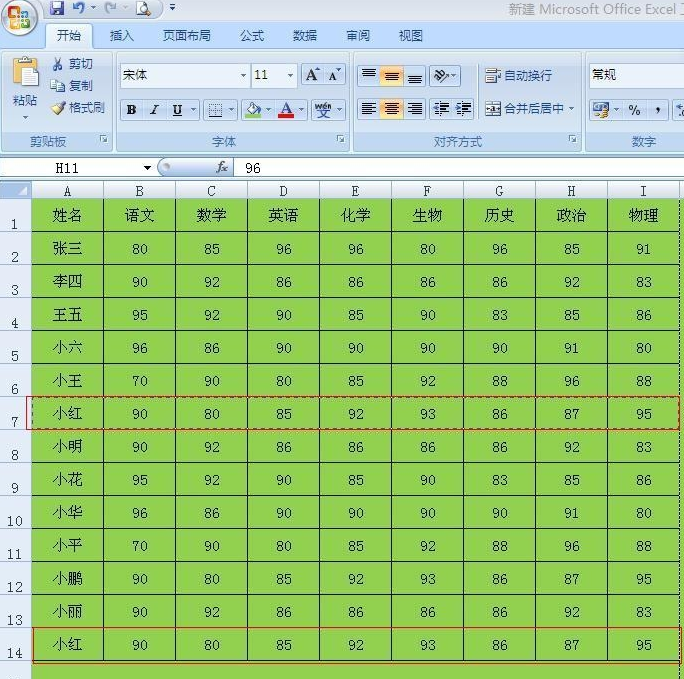This screenshot has width=684, height=679.
Task: Select column H header
Action: (x=571, y=191)
